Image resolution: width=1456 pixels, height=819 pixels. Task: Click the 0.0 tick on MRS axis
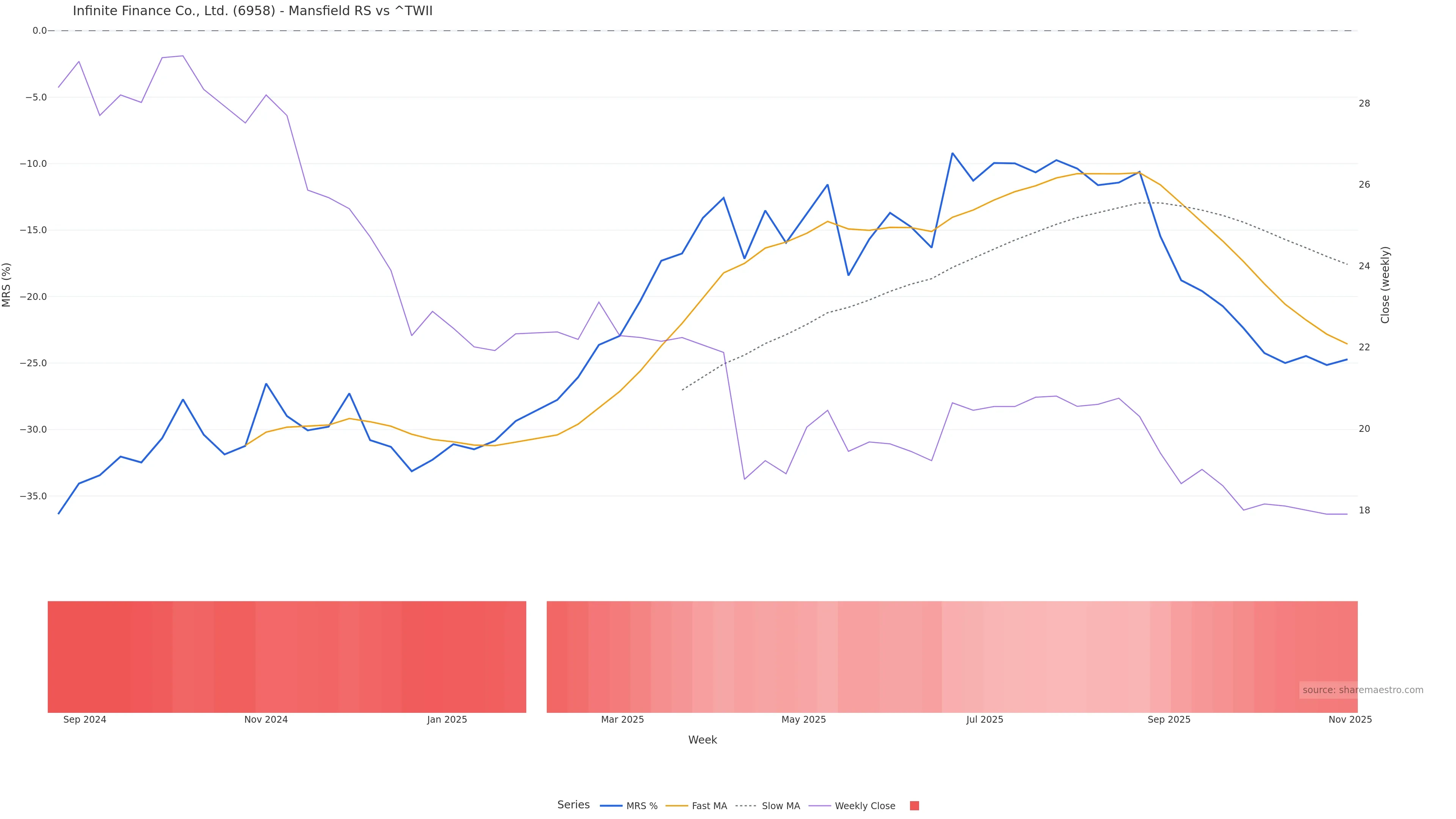click(x=39, y=30)
